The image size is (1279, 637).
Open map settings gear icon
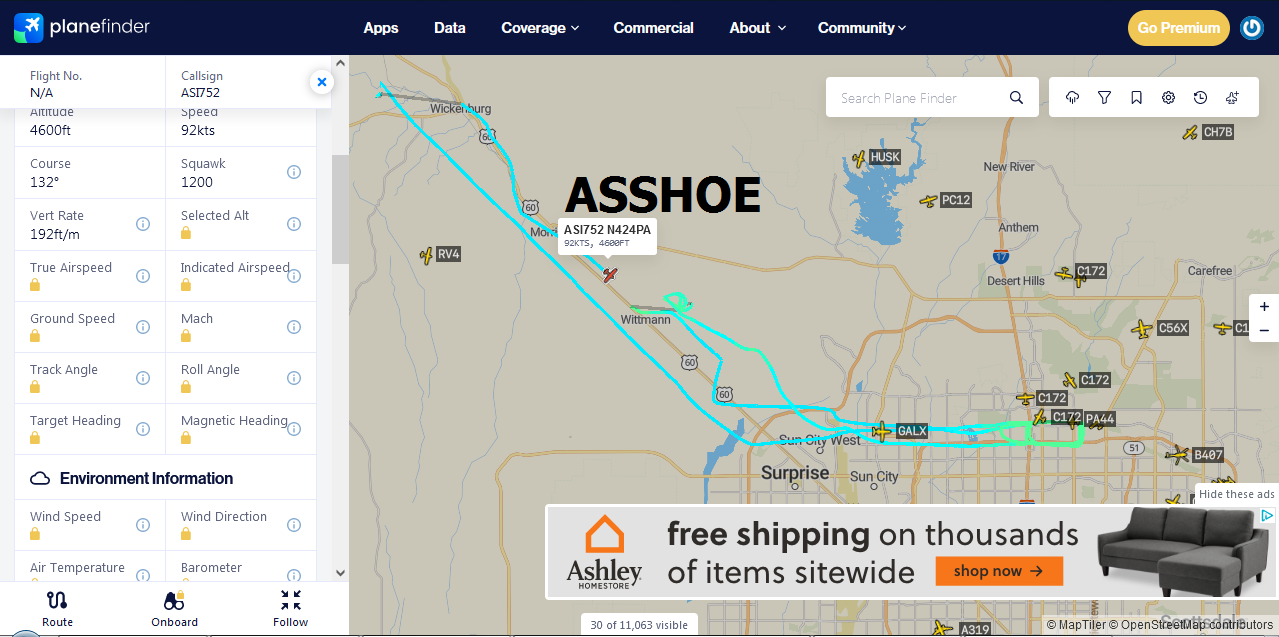(1168, 97)
